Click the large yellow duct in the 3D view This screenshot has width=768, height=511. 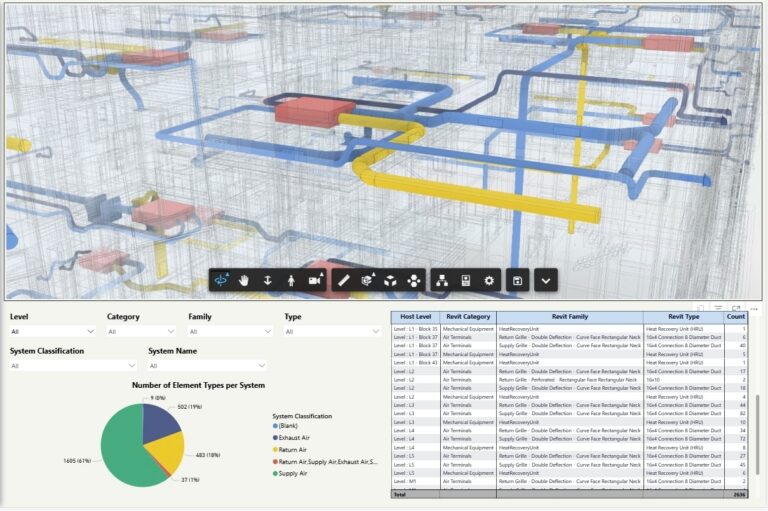[x=480, y=196]
